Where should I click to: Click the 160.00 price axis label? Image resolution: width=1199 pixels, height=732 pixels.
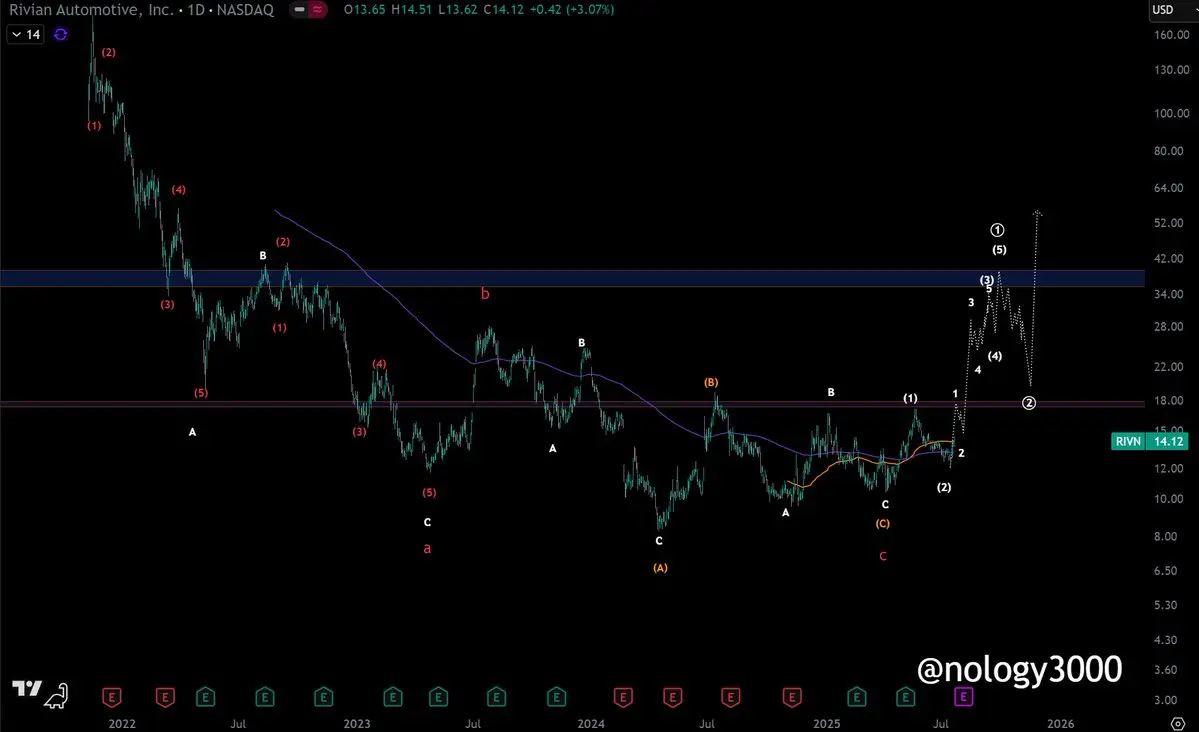[x=1171, y=35]
